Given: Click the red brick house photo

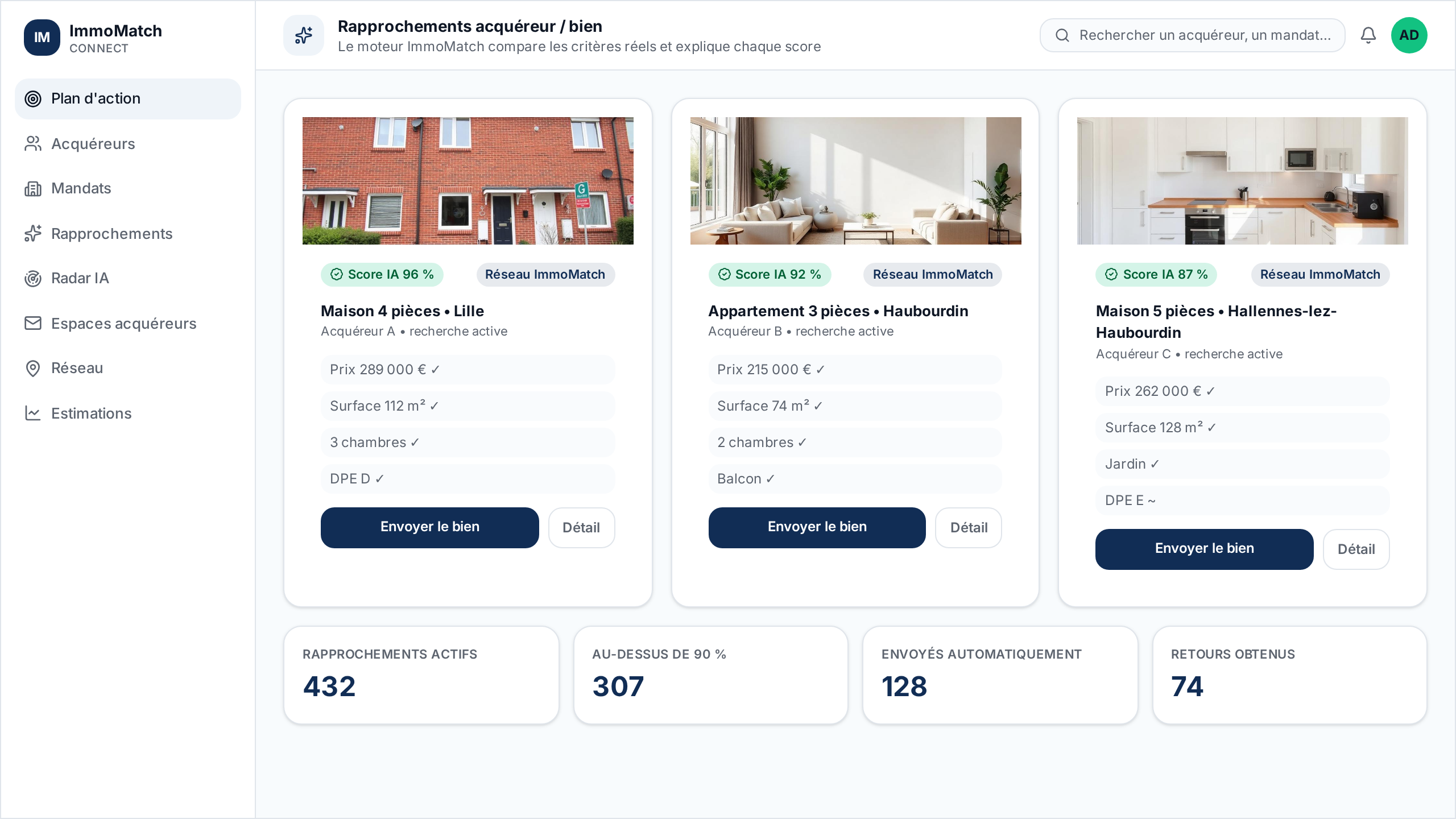Looking at the screenshot, I should pyautogui.click(x=468, y=181).
